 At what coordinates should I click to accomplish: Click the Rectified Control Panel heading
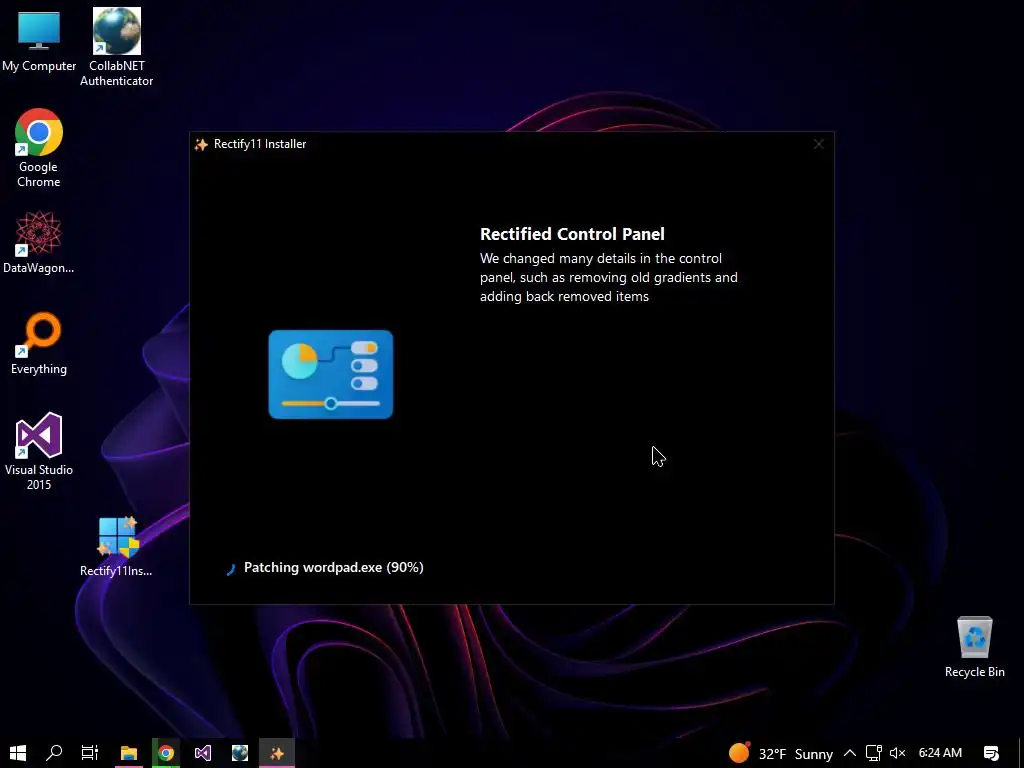[572, 234]
